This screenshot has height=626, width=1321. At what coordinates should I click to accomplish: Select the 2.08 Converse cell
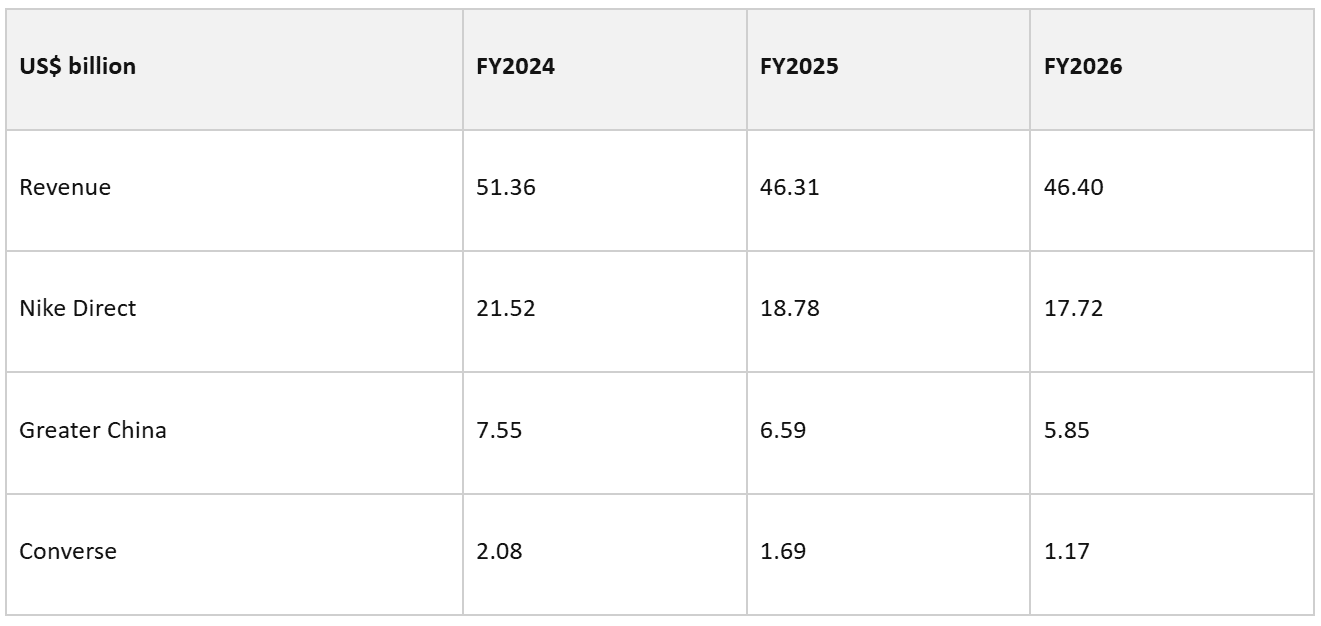pos(604,553)
